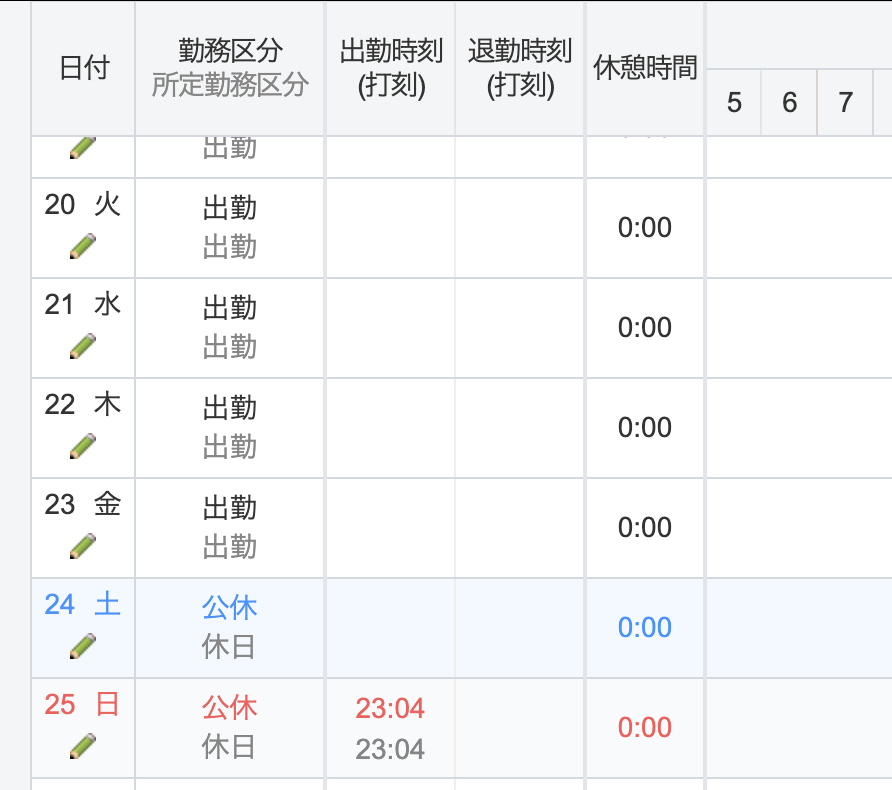This screenshot has height=790, width=892.
Task: Click the 日付 column header
Action: (84, 68)
